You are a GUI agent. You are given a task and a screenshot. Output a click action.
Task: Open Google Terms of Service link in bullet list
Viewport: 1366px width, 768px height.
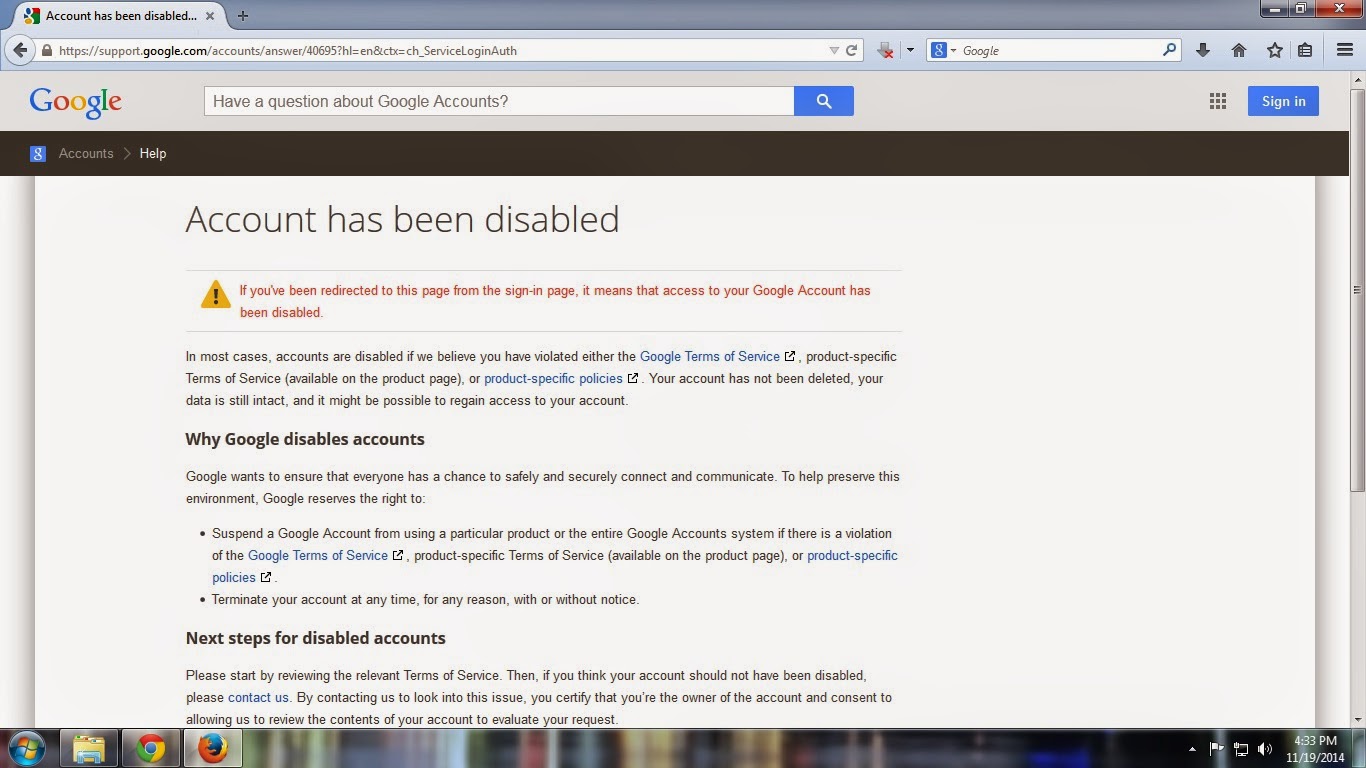[318, 555]
